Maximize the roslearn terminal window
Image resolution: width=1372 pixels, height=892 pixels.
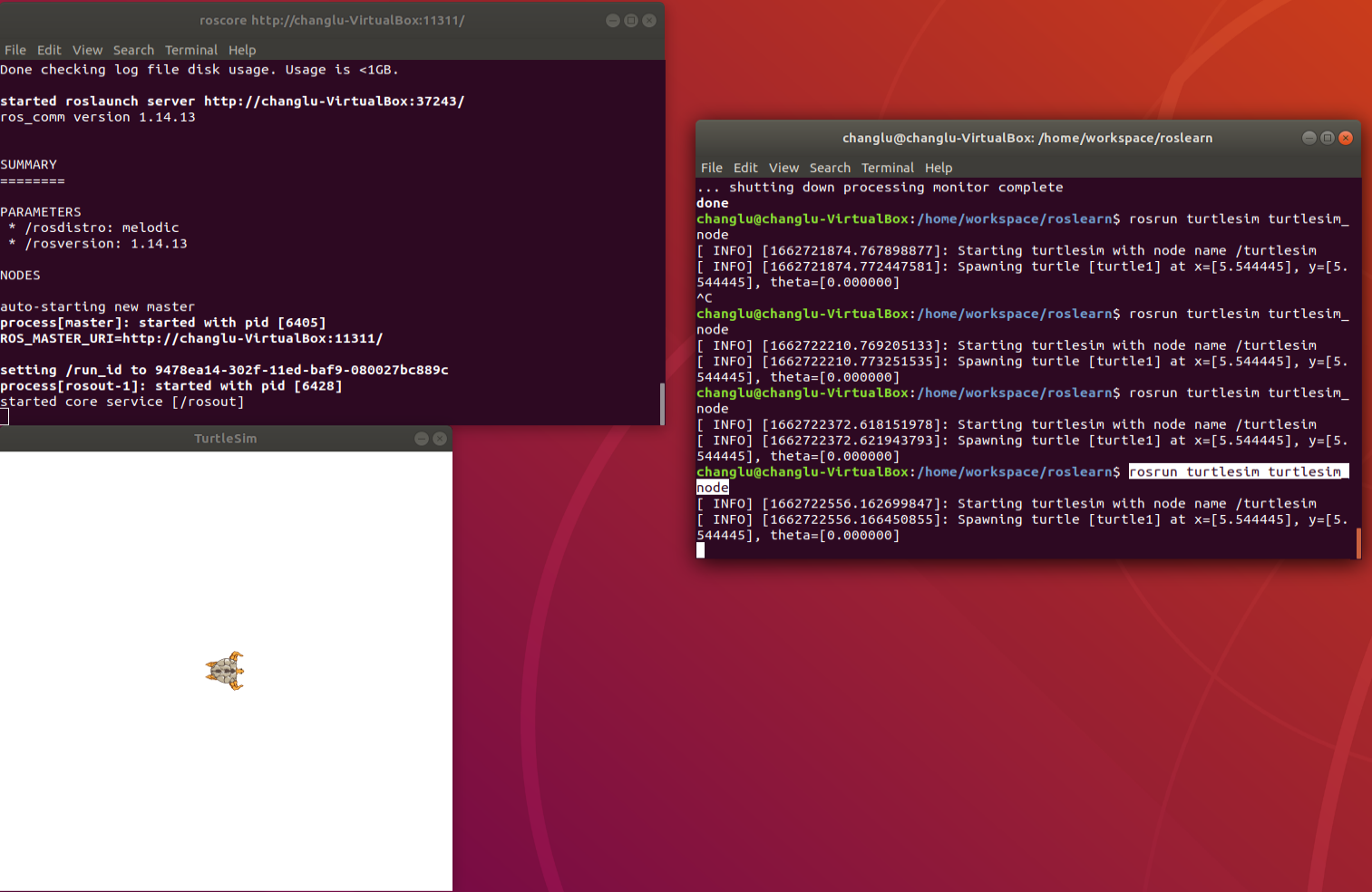(1328, 138)
